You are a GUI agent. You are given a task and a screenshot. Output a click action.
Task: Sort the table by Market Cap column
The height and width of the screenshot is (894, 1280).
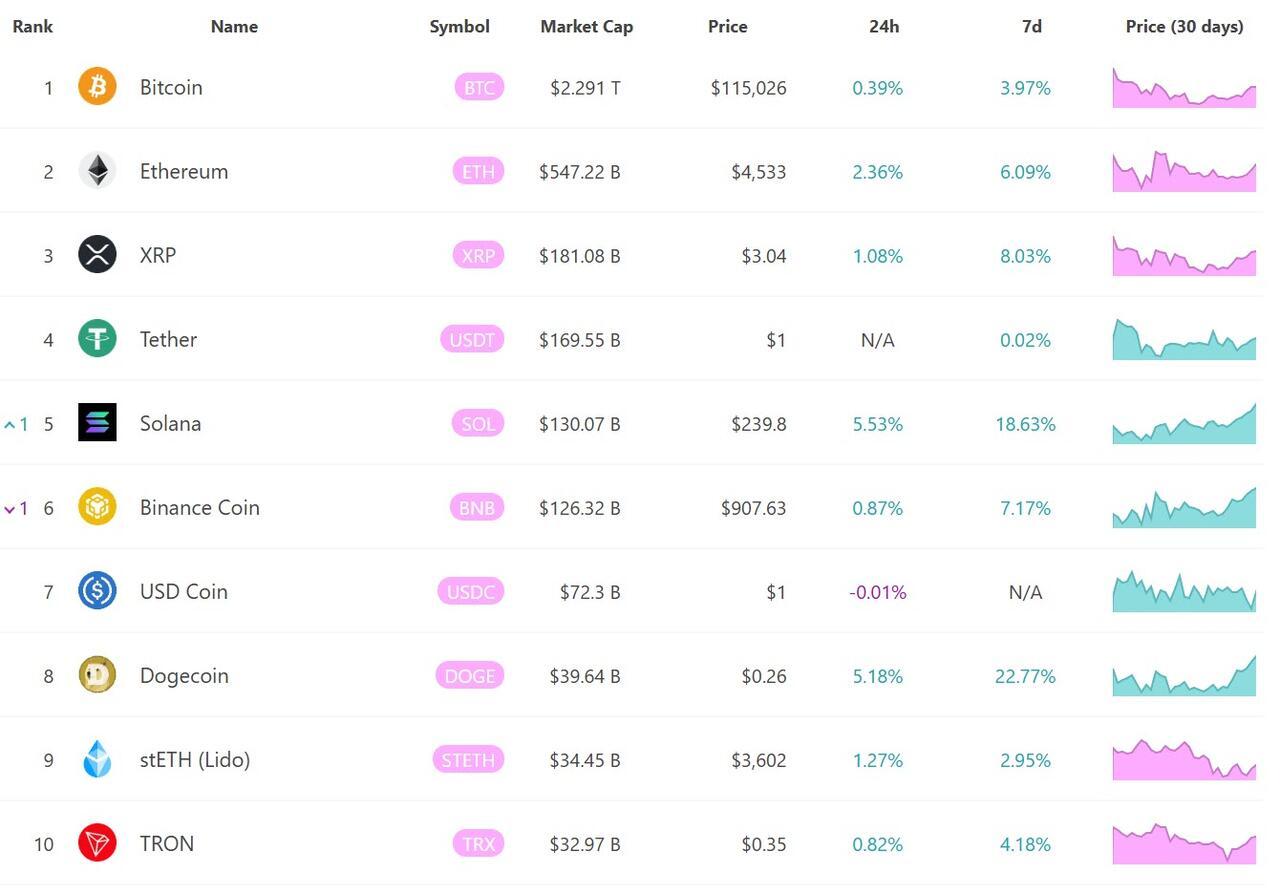tap(586, 27)
